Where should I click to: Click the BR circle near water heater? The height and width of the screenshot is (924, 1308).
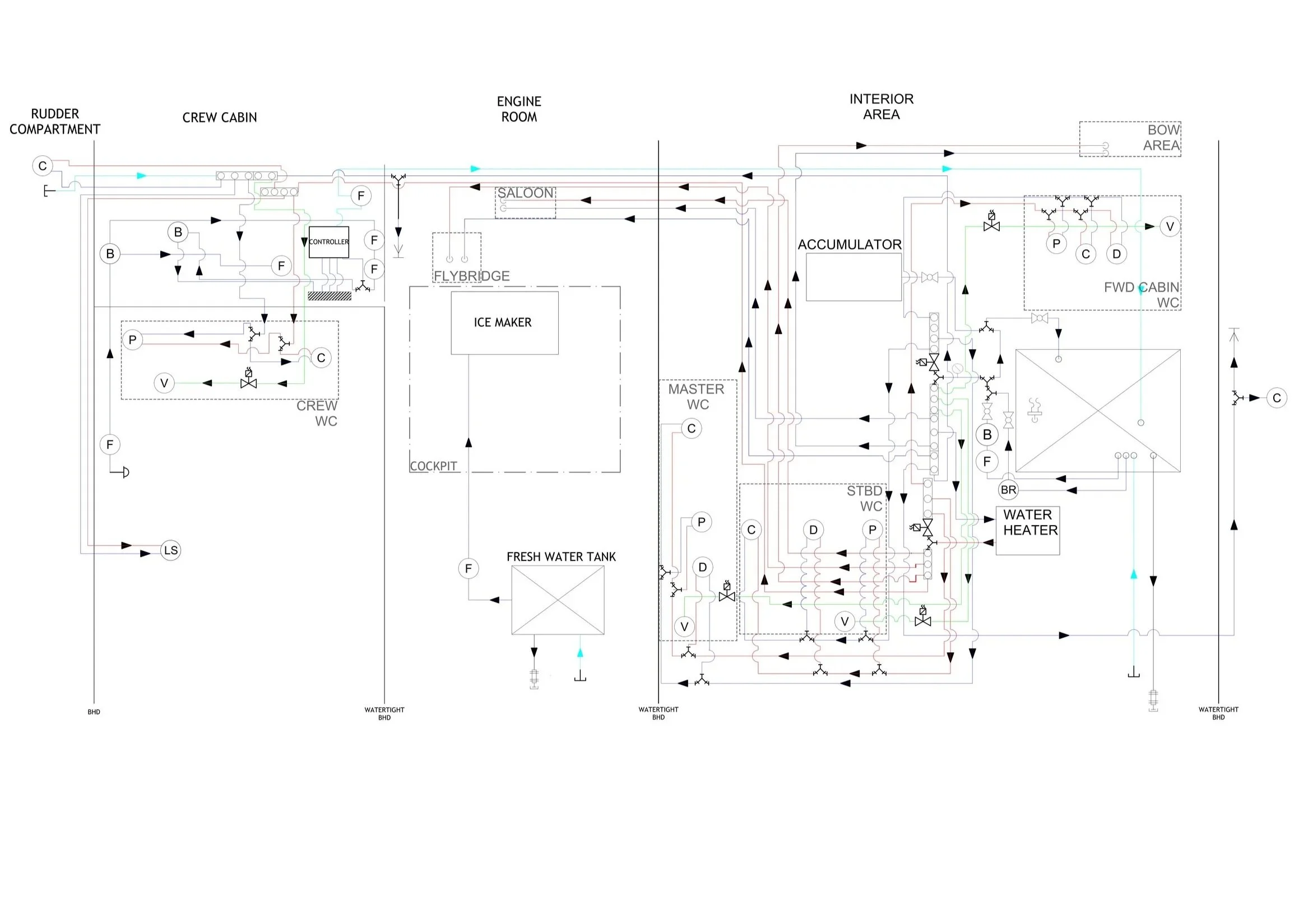(1008, 490)
